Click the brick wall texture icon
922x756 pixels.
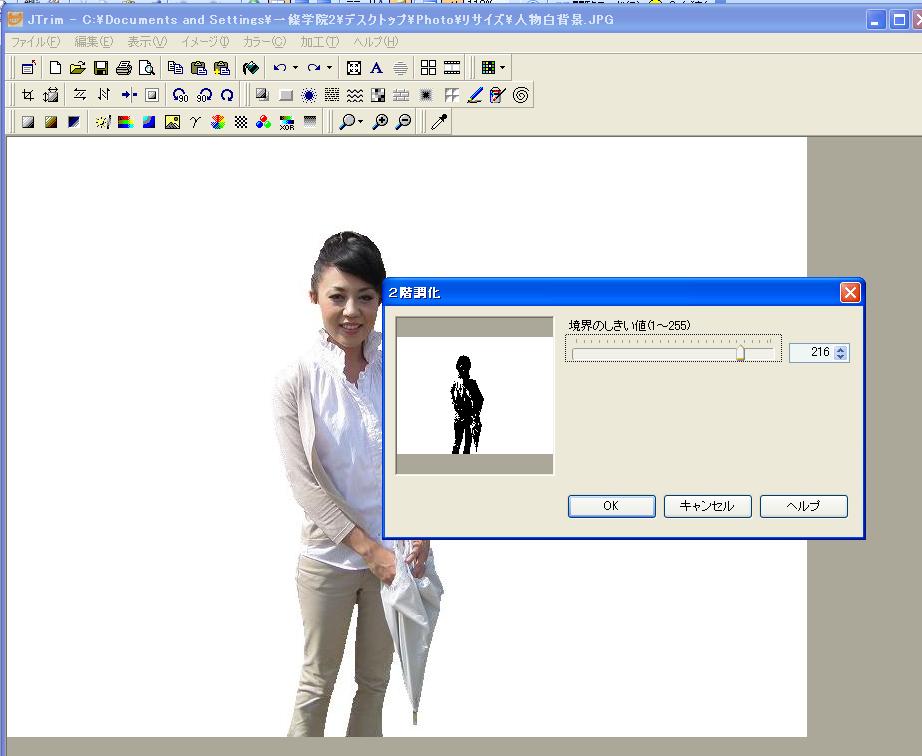(401, 95)
